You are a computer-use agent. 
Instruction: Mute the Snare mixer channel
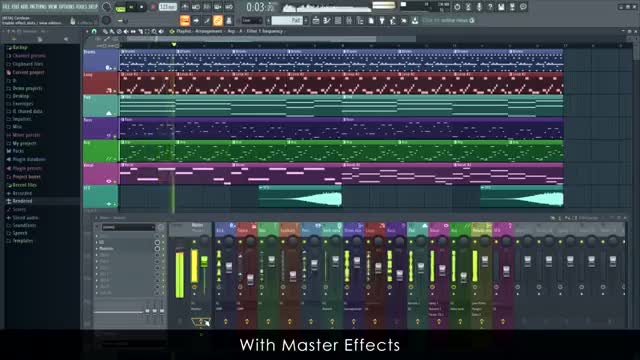coord(240,242)
